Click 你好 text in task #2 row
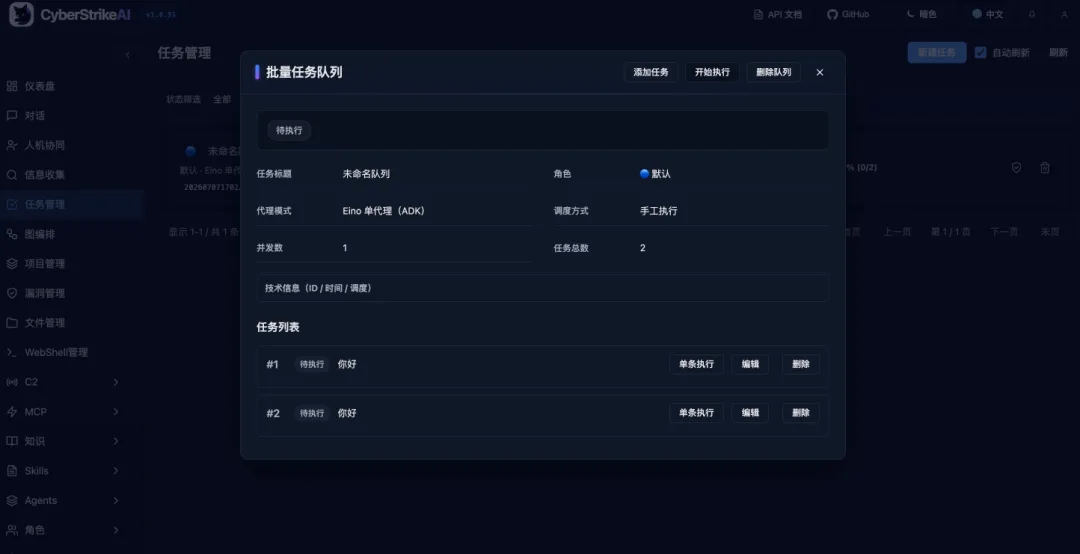1080x554 pixels. coord(347,413)
